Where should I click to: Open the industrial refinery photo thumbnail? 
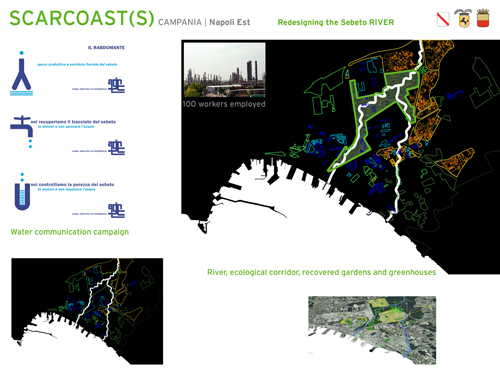pos(224,70)
